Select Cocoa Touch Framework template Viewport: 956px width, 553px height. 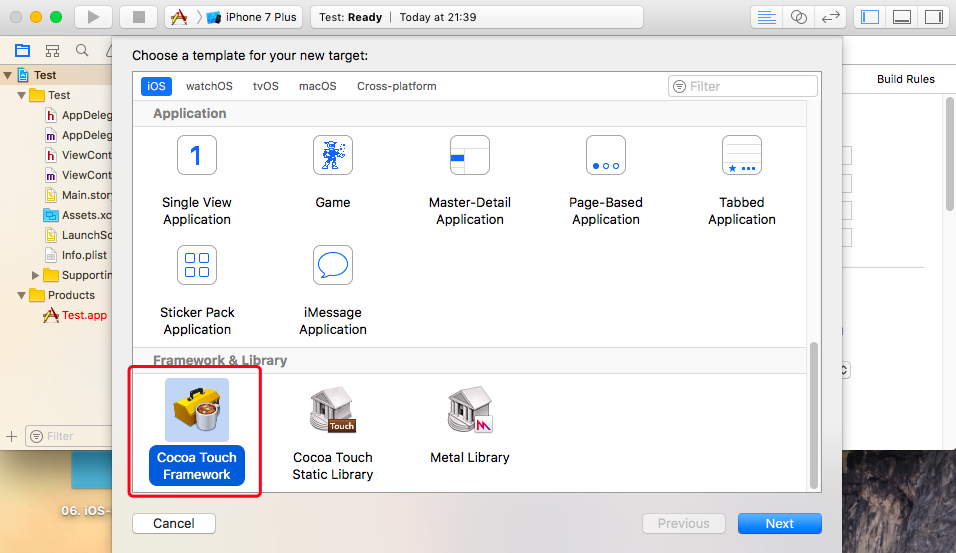click(197, 432)
